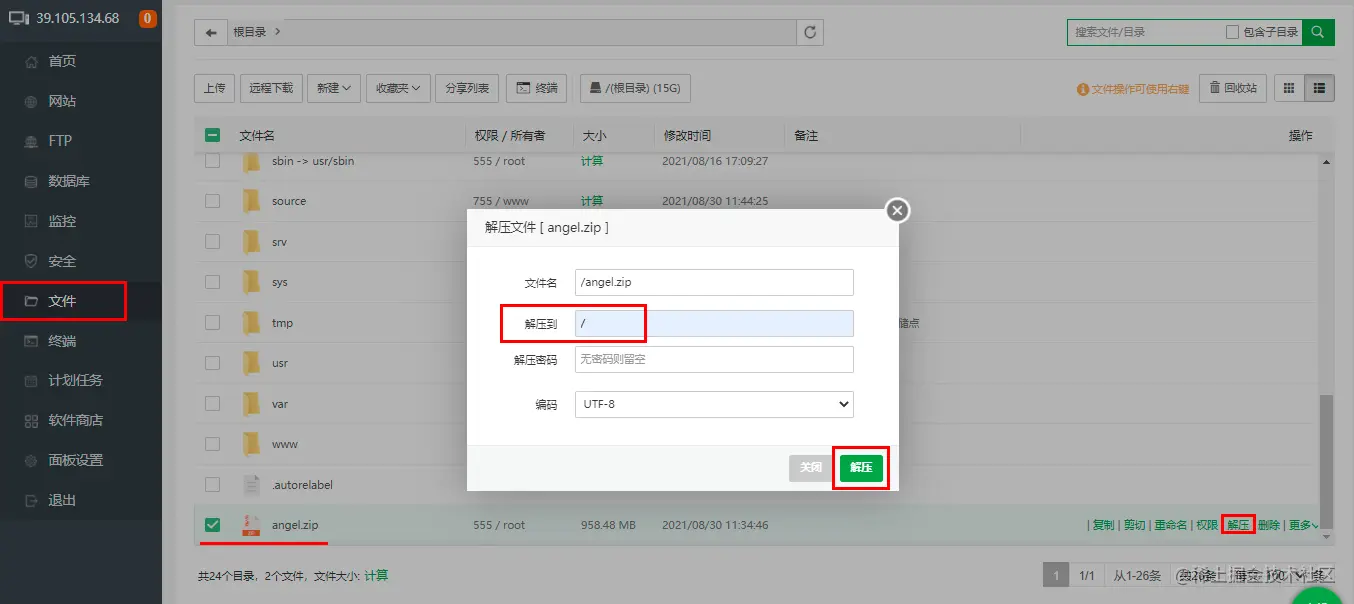Toggle the select-all checkbox in the header

[x=212, y=136]
